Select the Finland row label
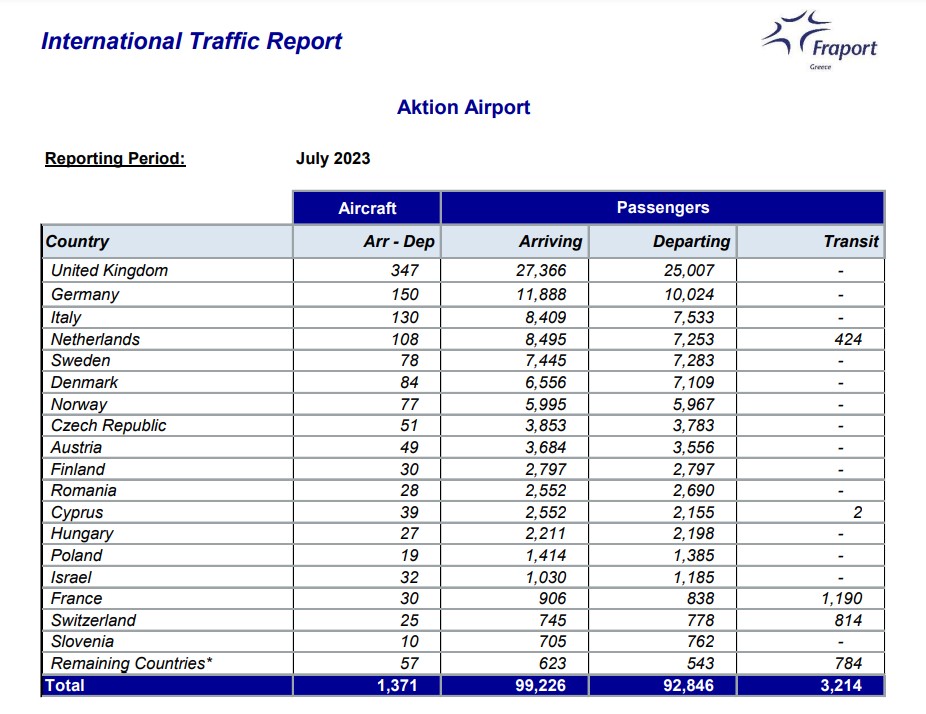The height and width of the screenshot is (714, 926). pos(78,469)
